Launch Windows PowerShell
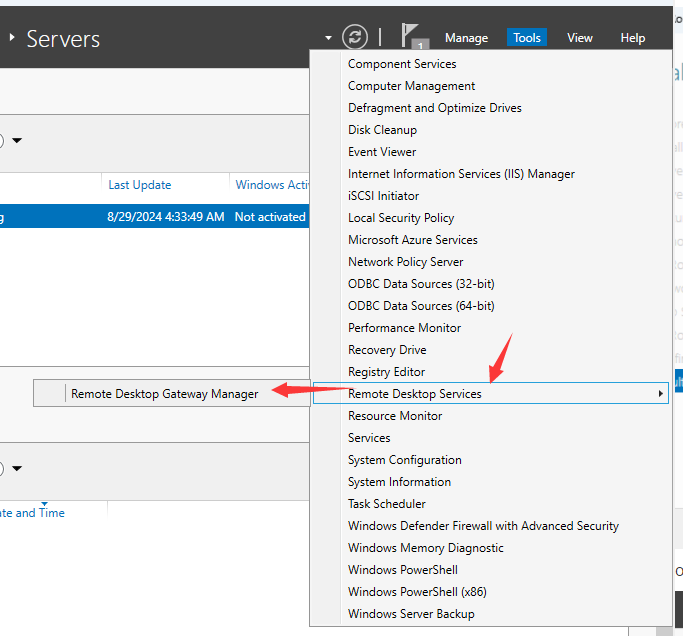 pos(402,570)
